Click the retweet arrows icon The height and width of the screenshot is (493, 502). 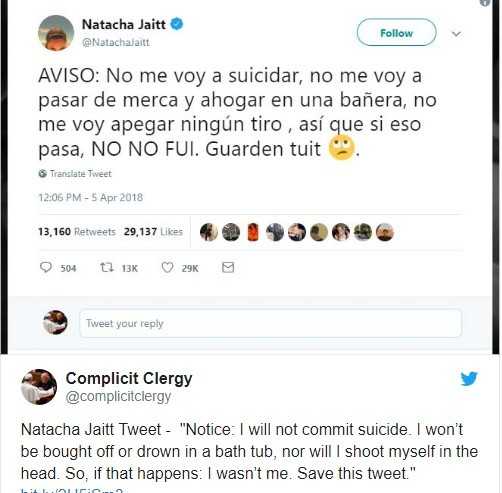(x=107, y=267)
